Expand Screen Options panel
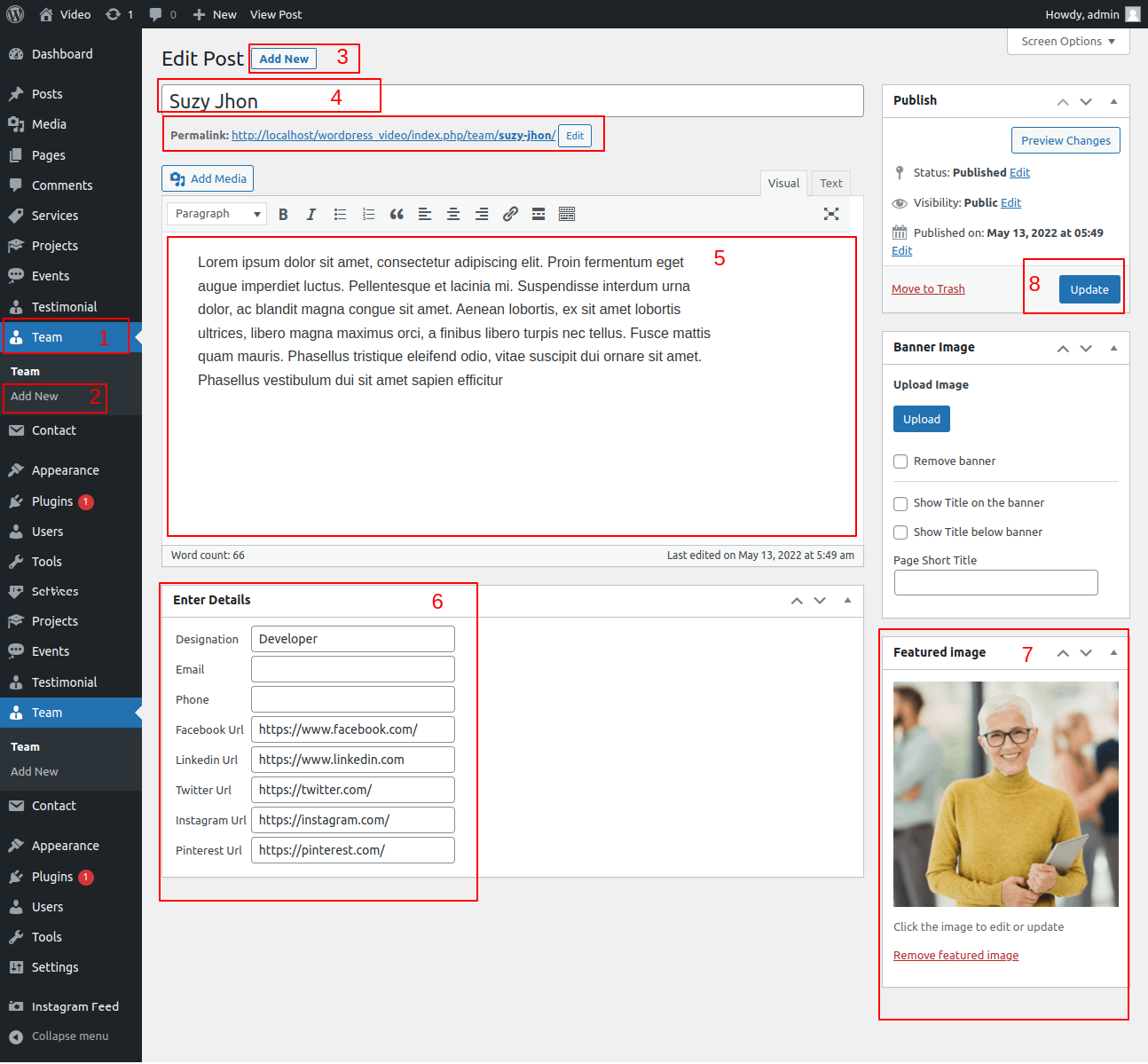This screenshot has width=1148, height=1064. coord(1068,42)
